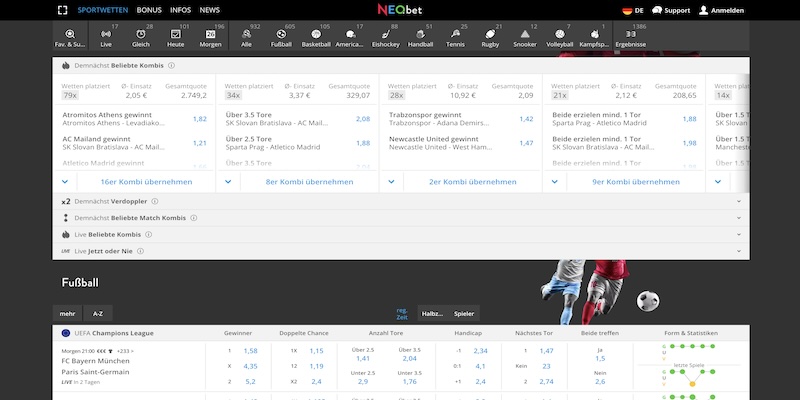
Task: Expand the 16er Kombi details chevron
Action: click(x=65, y=182)
